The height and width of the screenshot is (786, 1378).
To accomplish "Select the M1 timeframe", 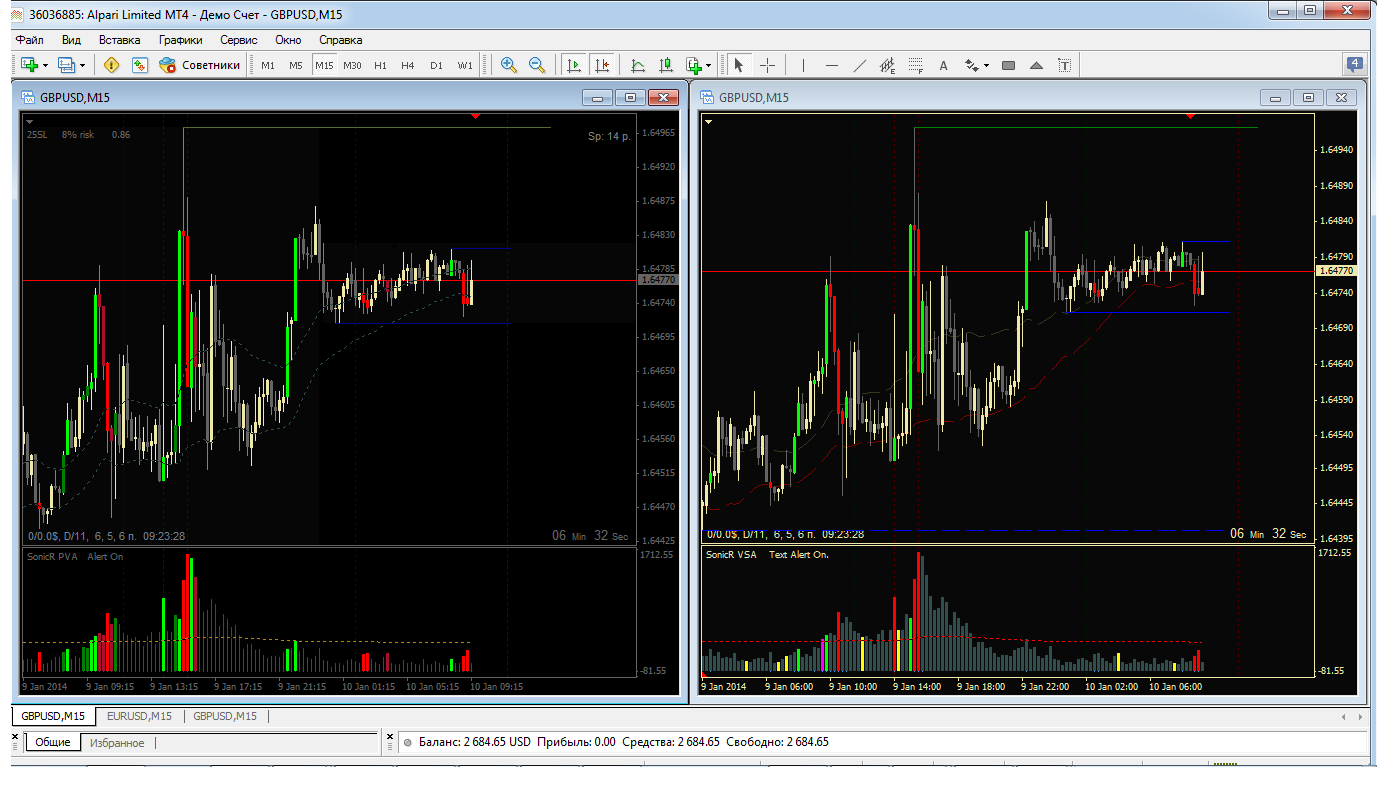I will coord(268,65).
